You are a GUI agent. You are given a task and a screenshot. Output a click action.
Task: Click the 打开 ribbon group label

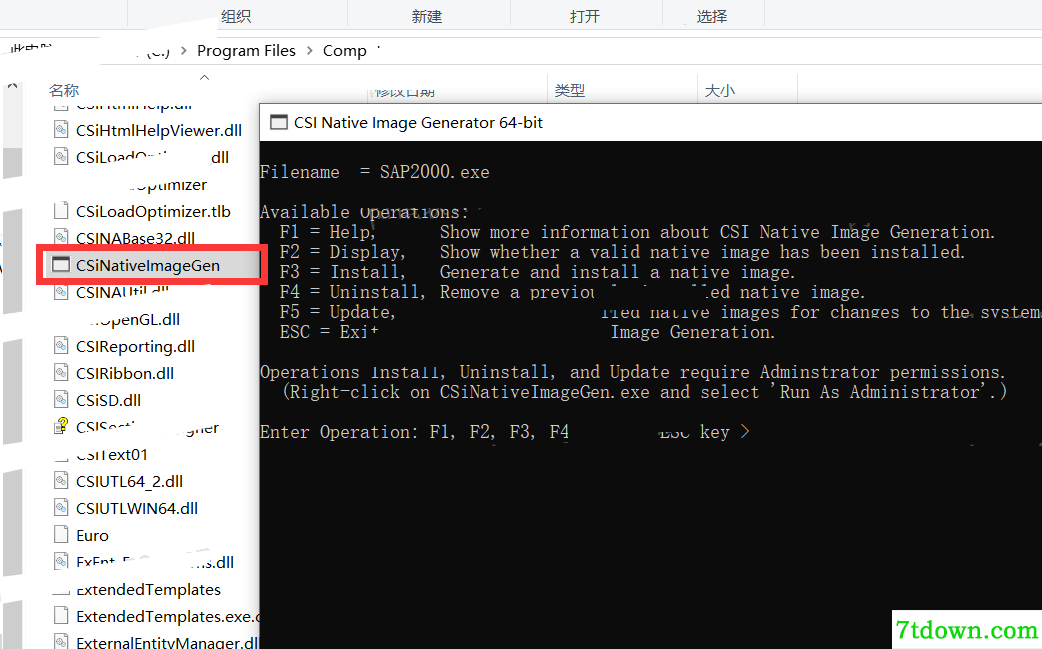pos(585,17)
